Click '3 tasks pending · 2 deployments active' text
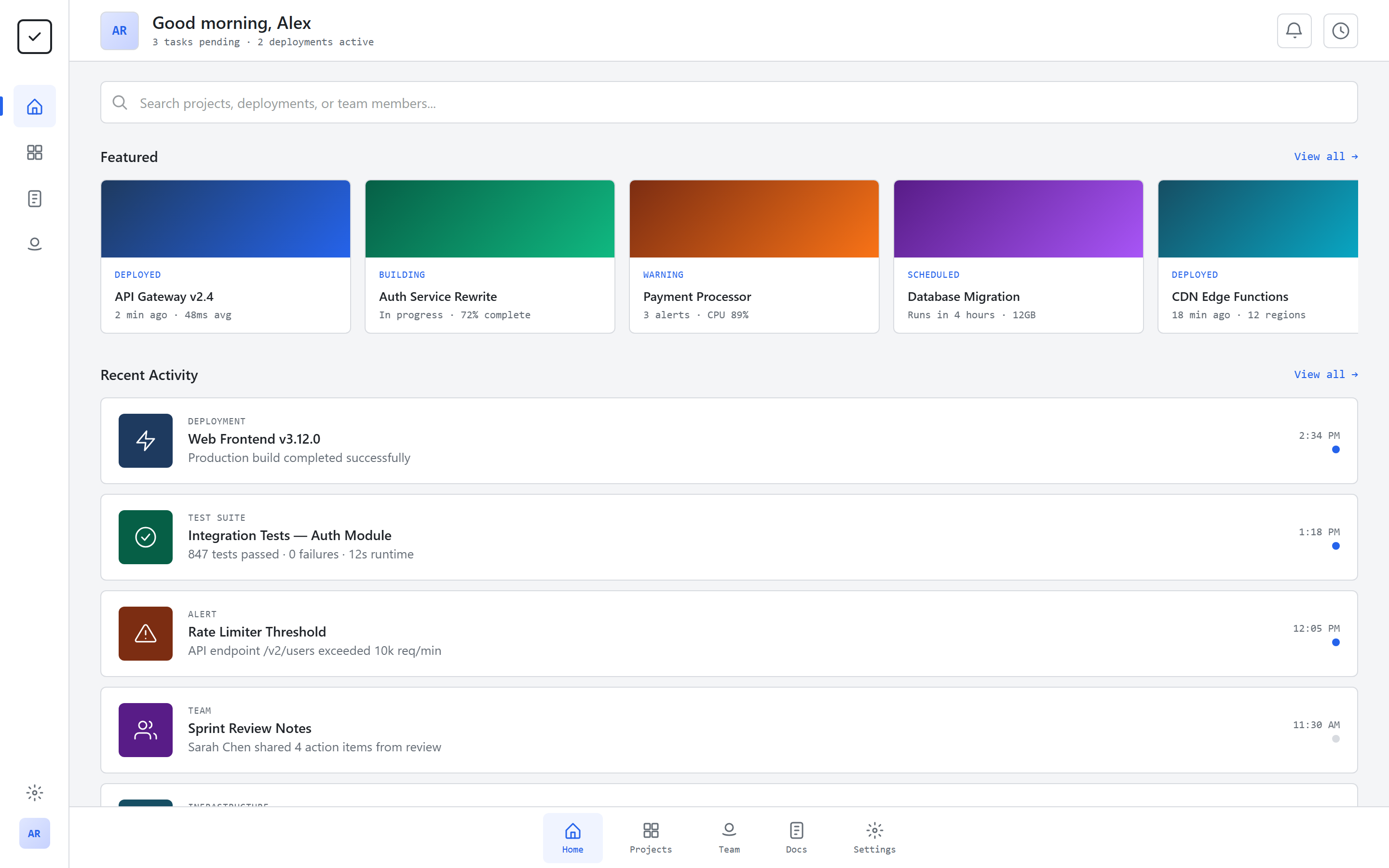 pos(263,42)
